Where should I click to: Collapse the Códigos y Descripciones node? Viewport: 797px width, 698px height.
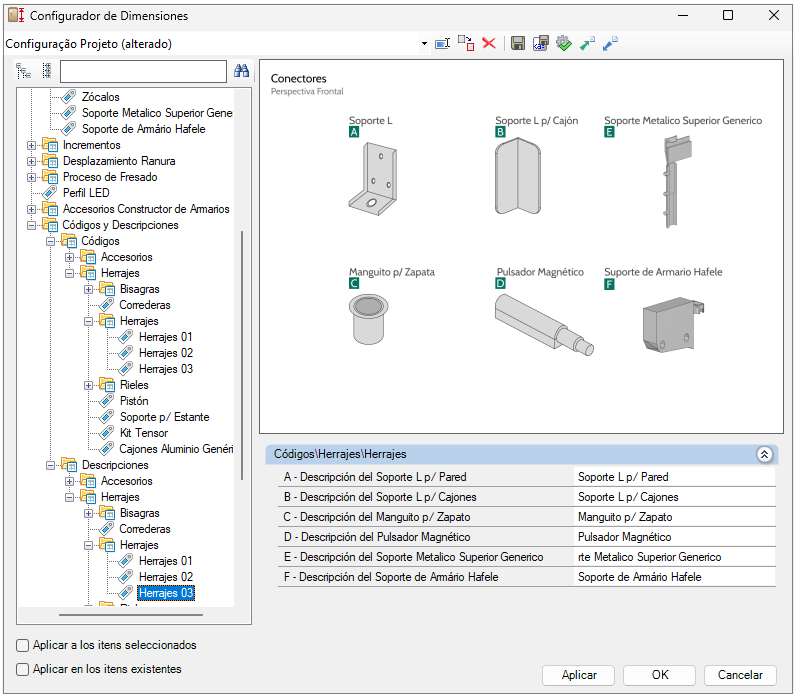pyautogui.click(x=32, y=225)
